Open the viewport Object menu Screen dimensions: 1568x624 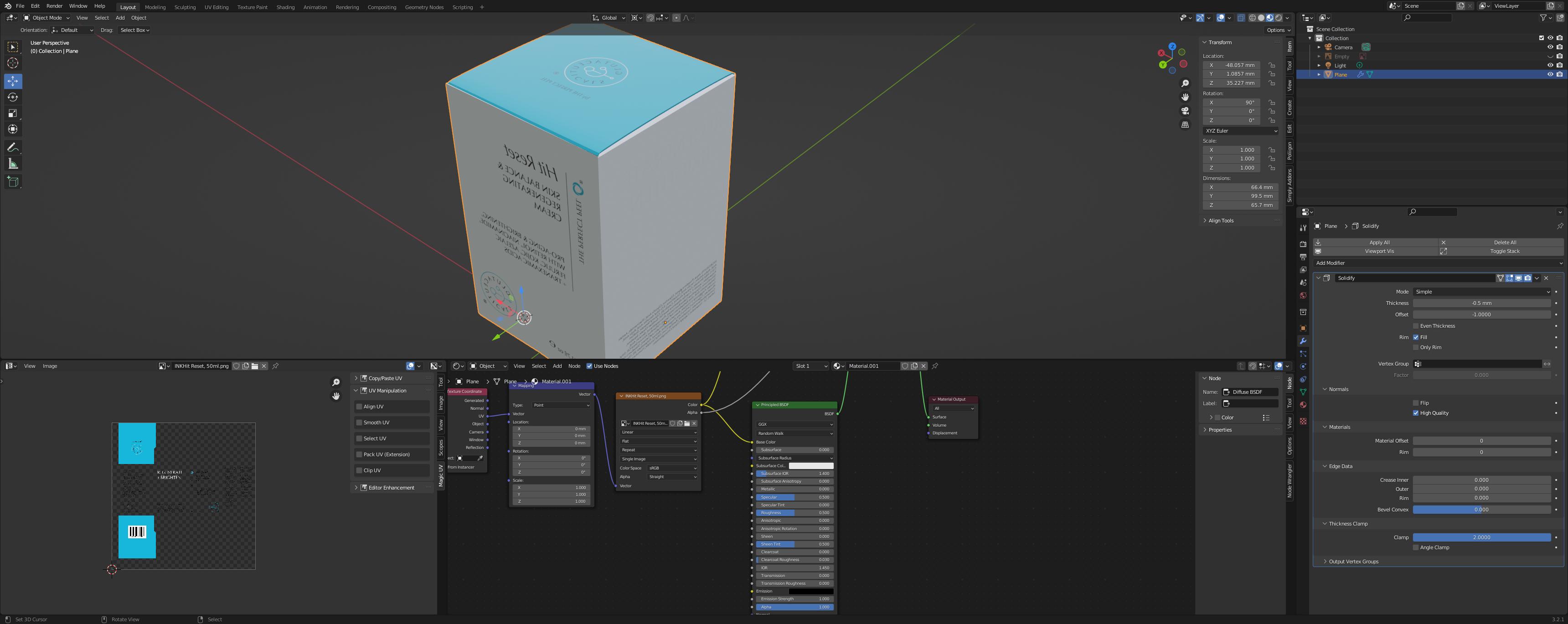[x=139, y=18]
